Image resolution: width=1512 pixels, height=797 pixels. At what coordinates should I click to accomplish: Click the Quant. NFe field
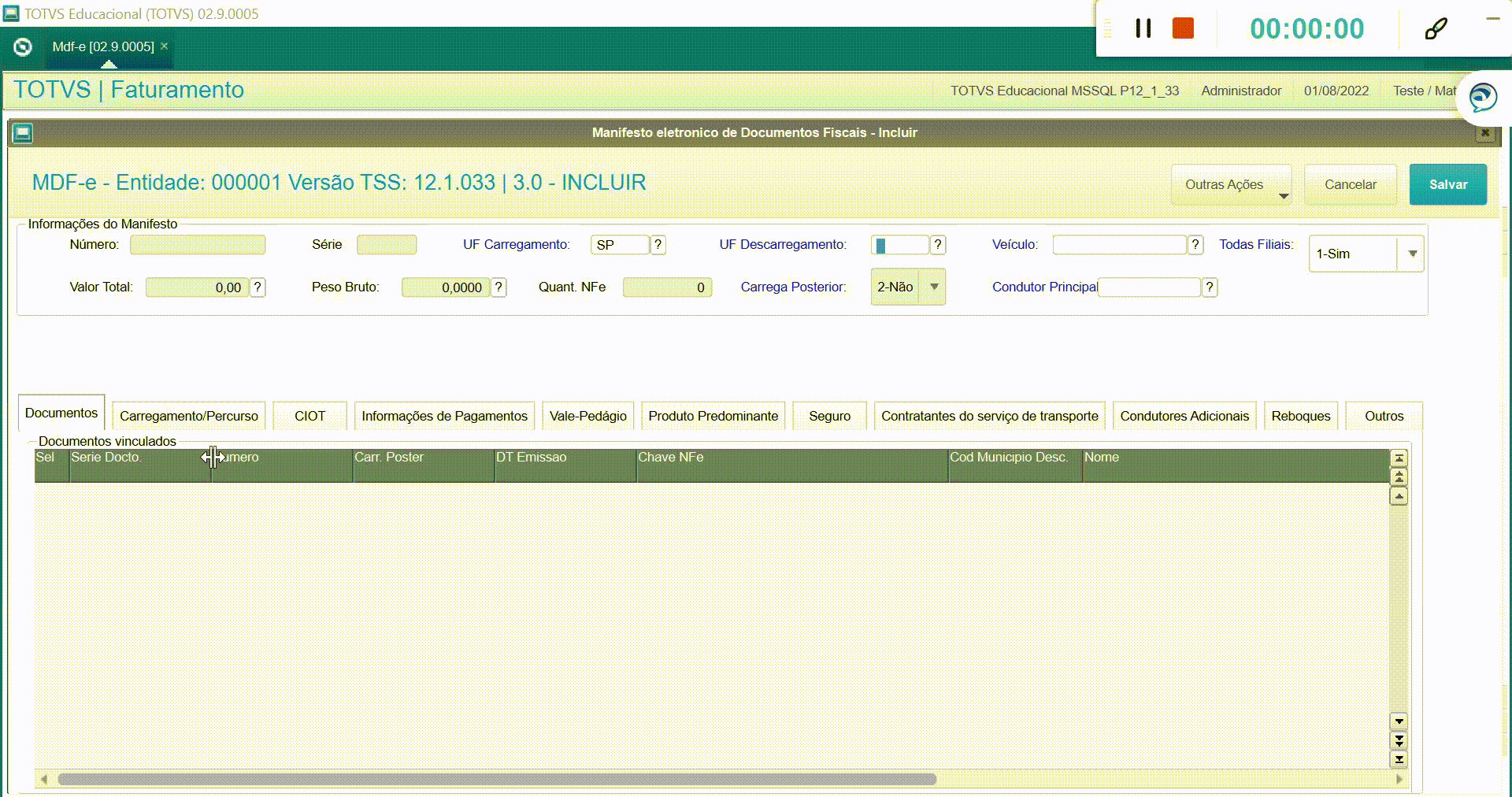[667, 287]
